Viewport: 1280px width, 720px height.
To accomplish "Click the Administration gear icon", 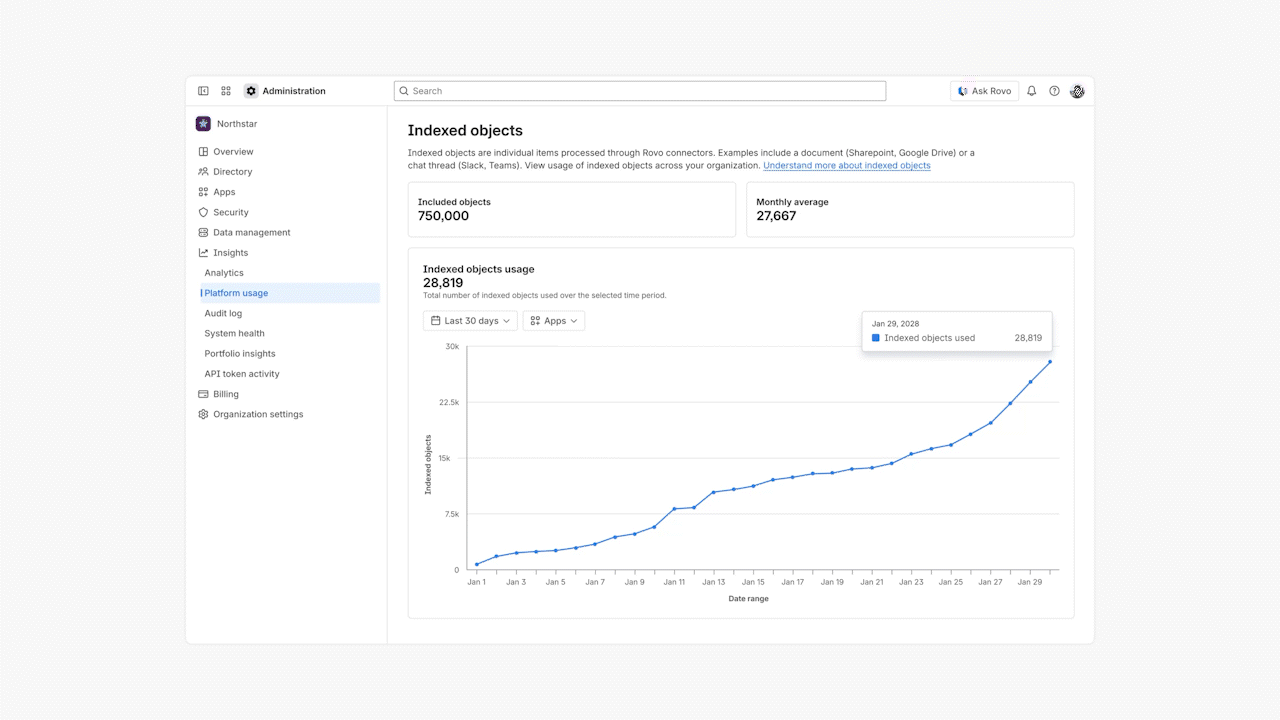I will point(251,91).
